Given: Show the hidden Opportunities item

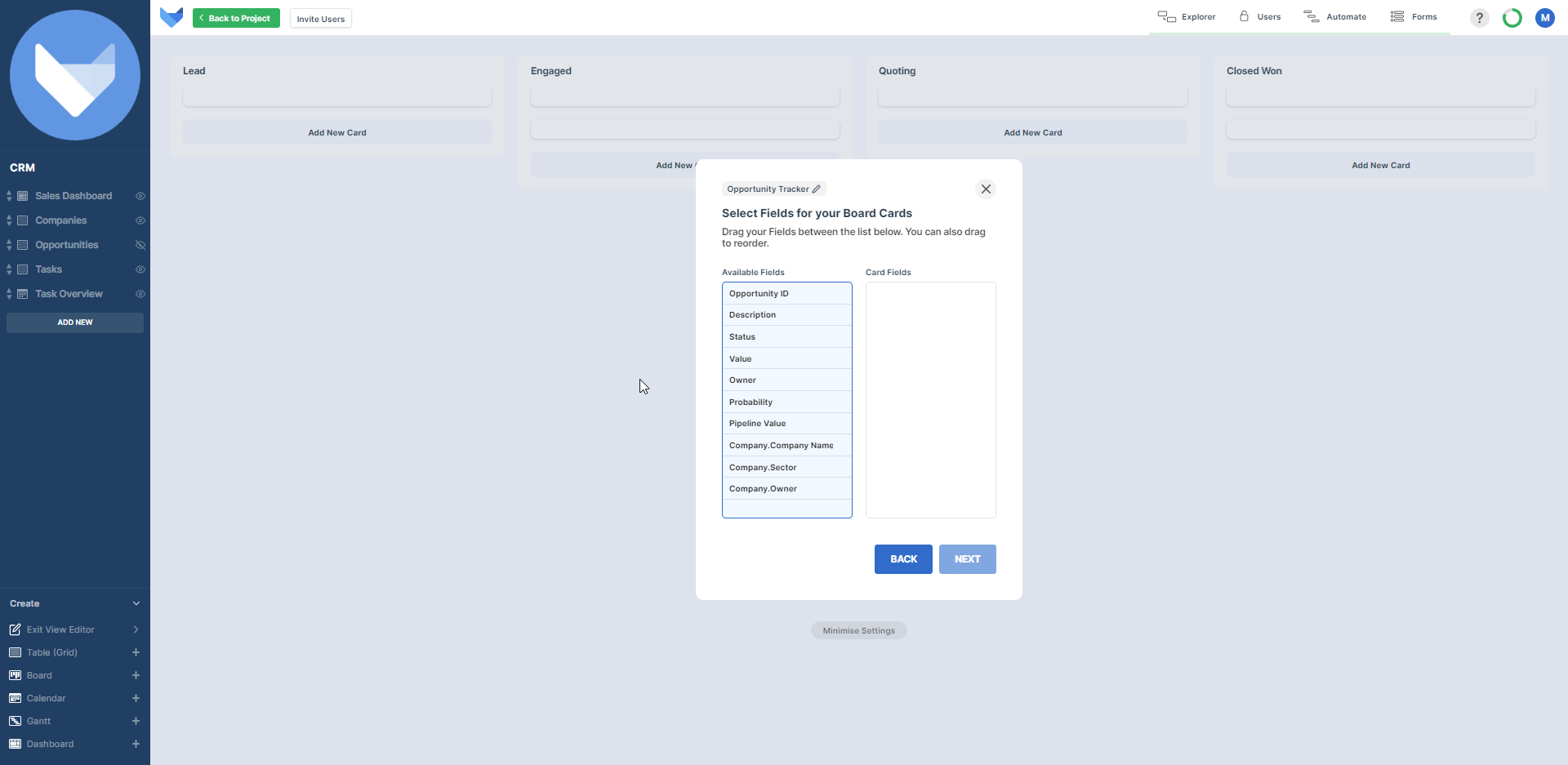Looking at the screenshot, I should (x=140, y=245).
